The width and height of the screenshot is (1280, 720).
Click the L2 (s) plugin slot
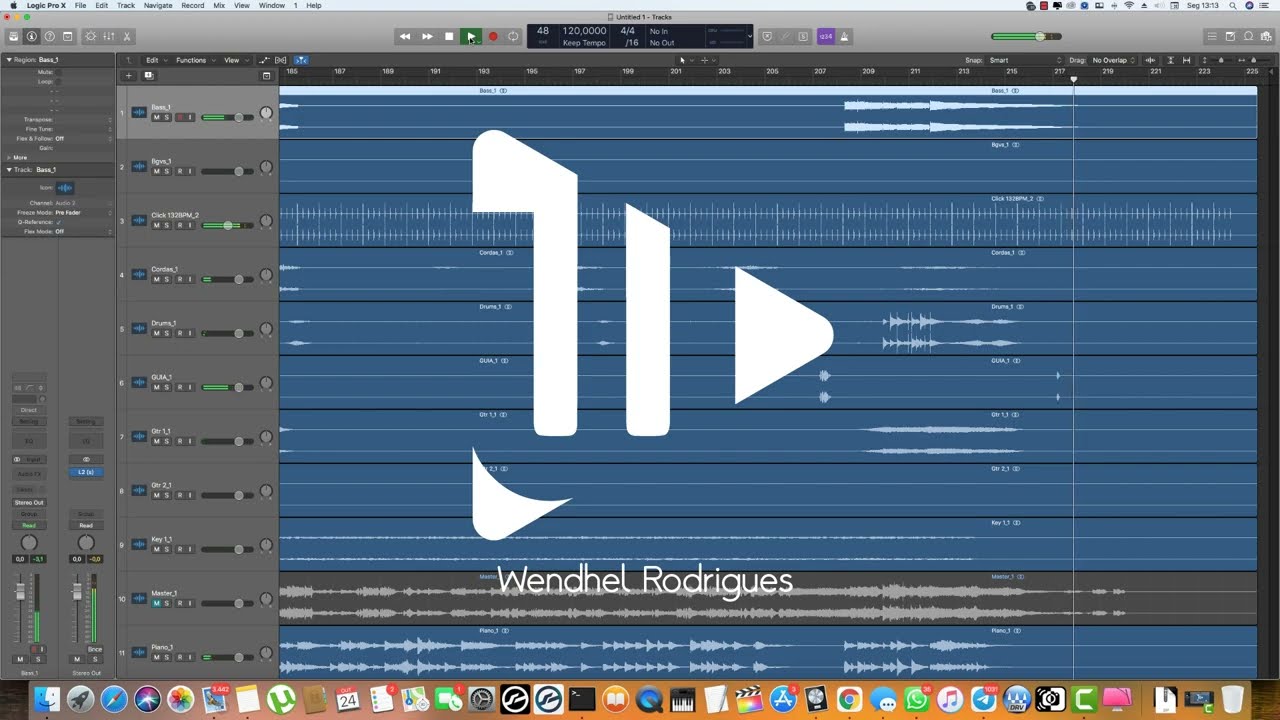click(x=86, y=472)
